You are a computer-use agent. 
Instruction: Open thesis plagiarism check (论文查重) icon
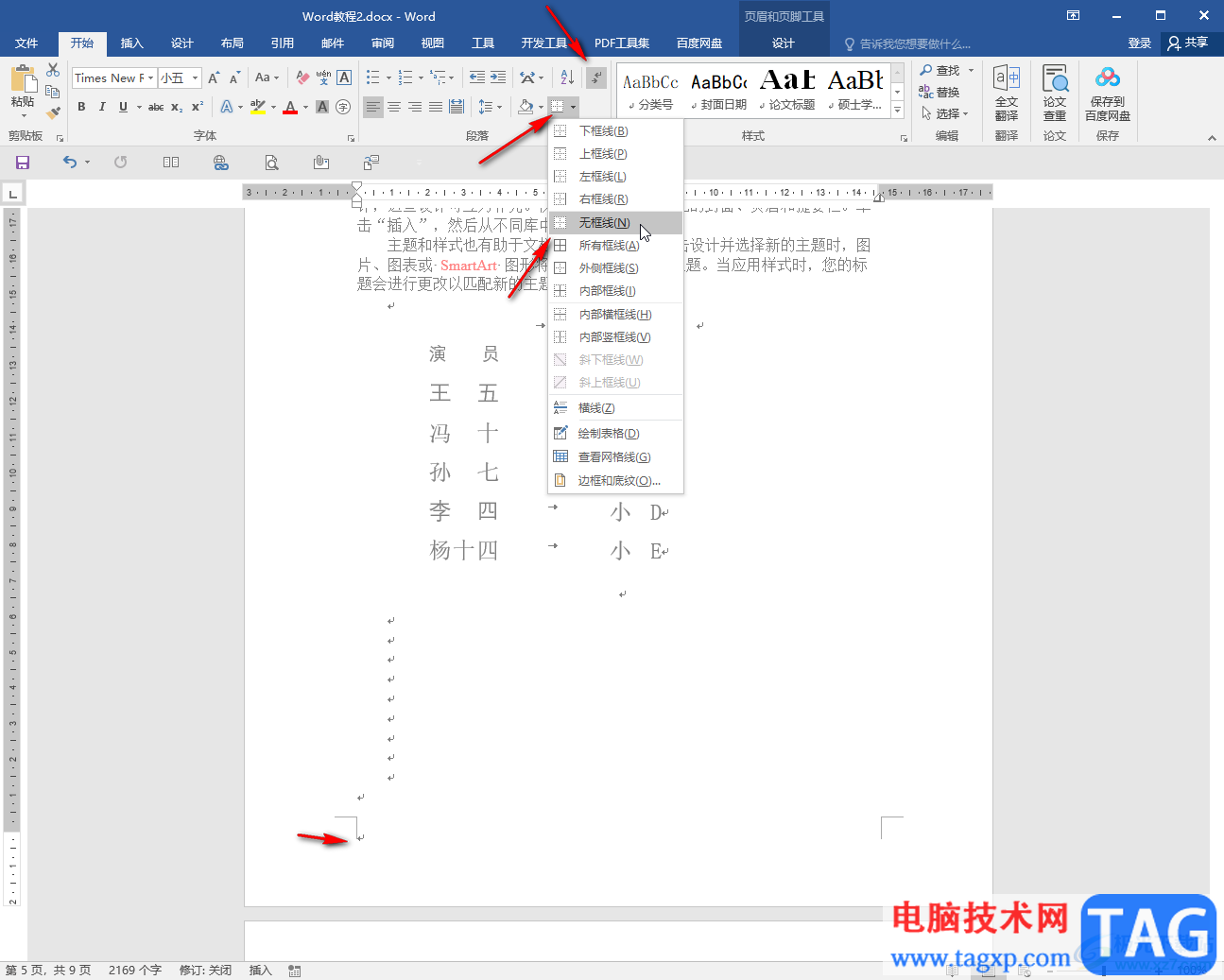pos(1055,93)
